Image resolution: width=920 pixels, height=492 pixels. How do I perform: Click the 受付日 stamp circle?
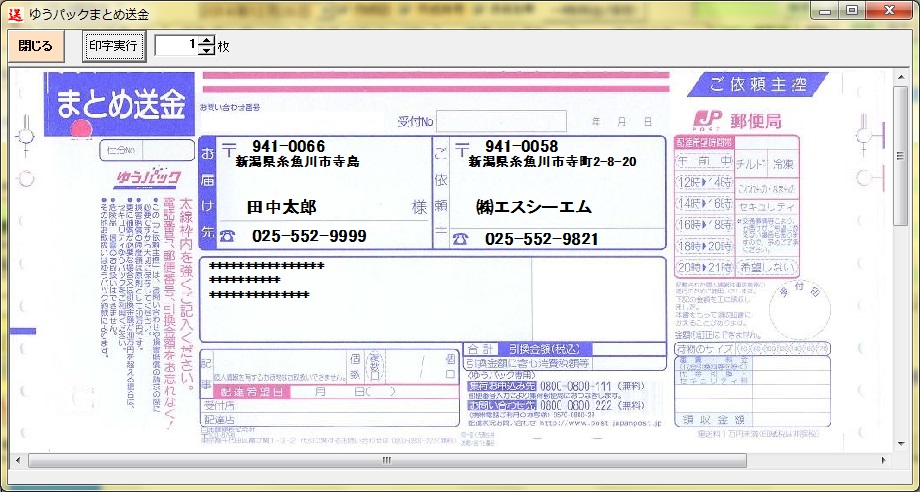pyautogui.click(x=799, y=310)
